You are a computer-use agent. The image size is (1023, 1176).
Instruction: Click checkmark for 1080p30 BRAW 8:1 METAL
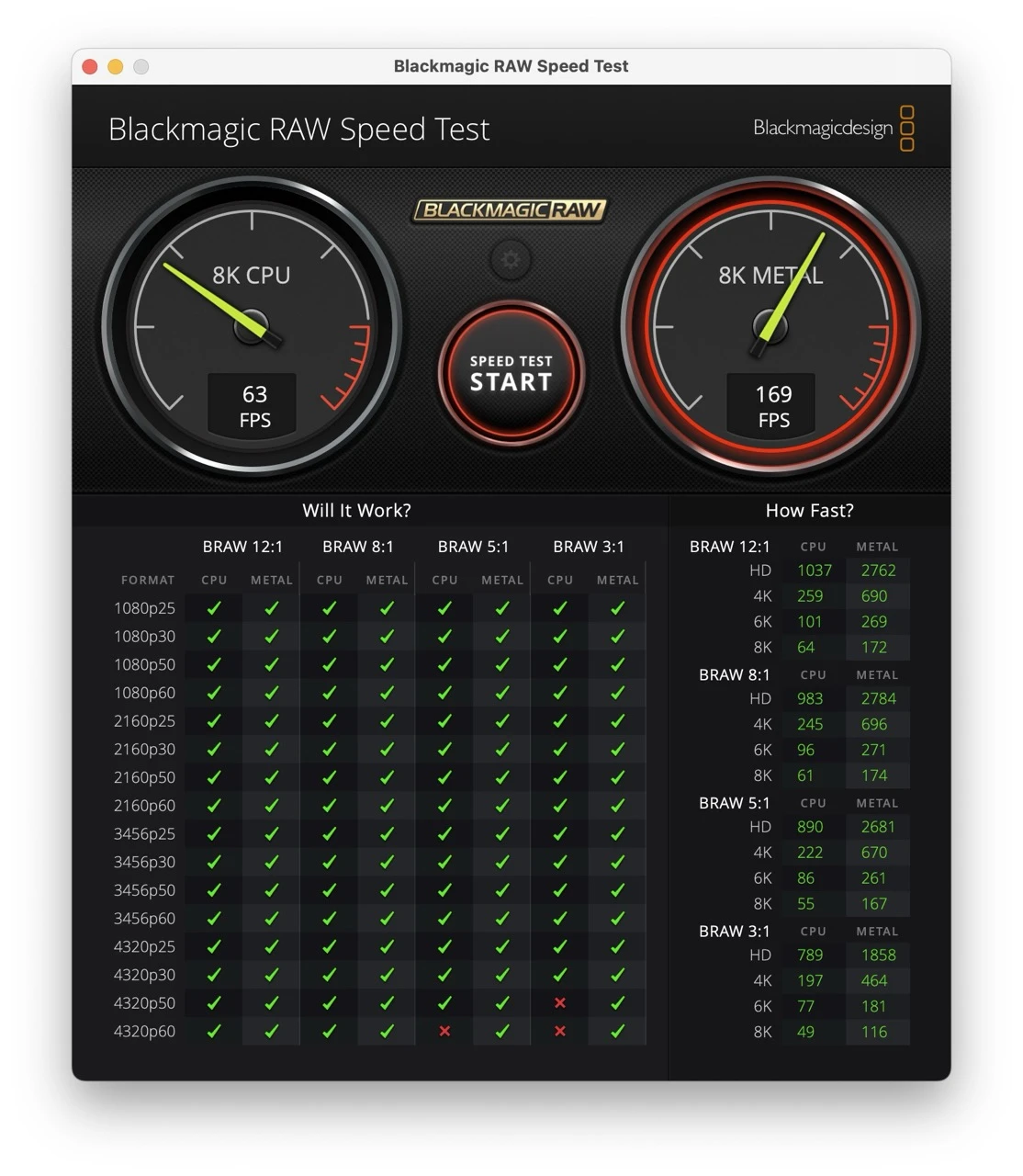pyautogui.click(x=388, y=636)
